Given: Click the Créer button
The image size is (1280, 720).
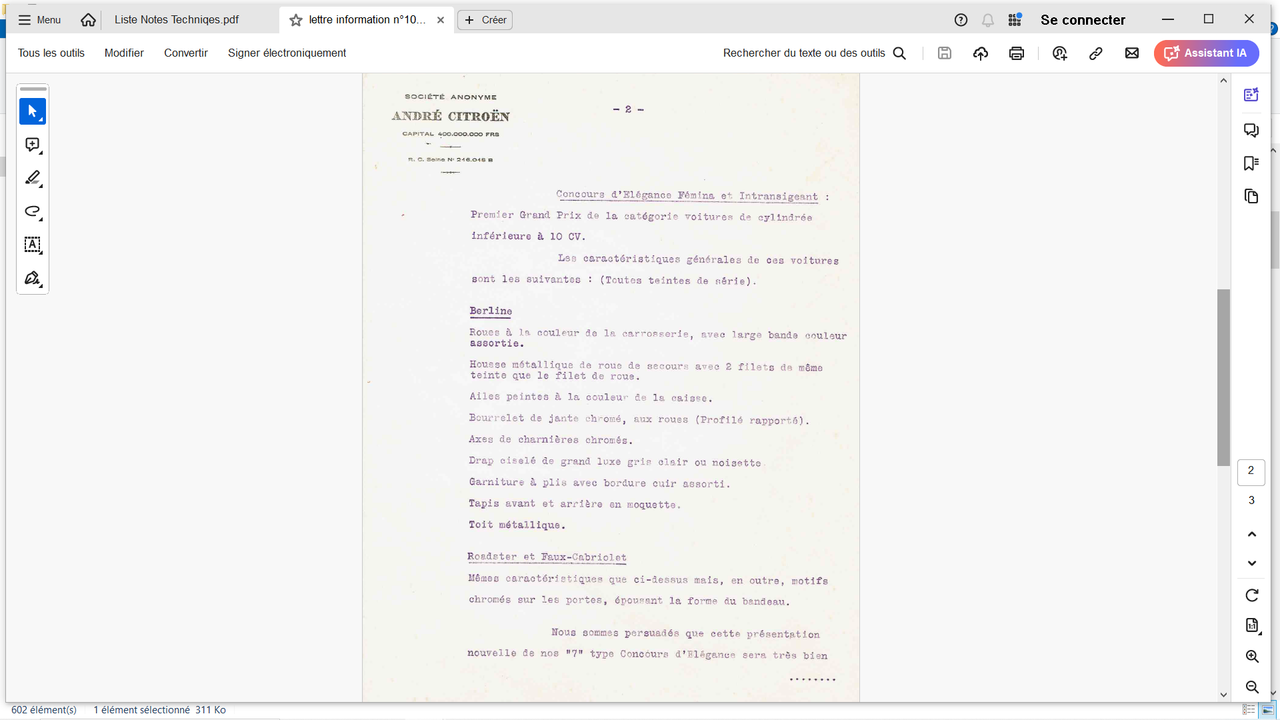Looking at the screenshot, I should (485, 20).
